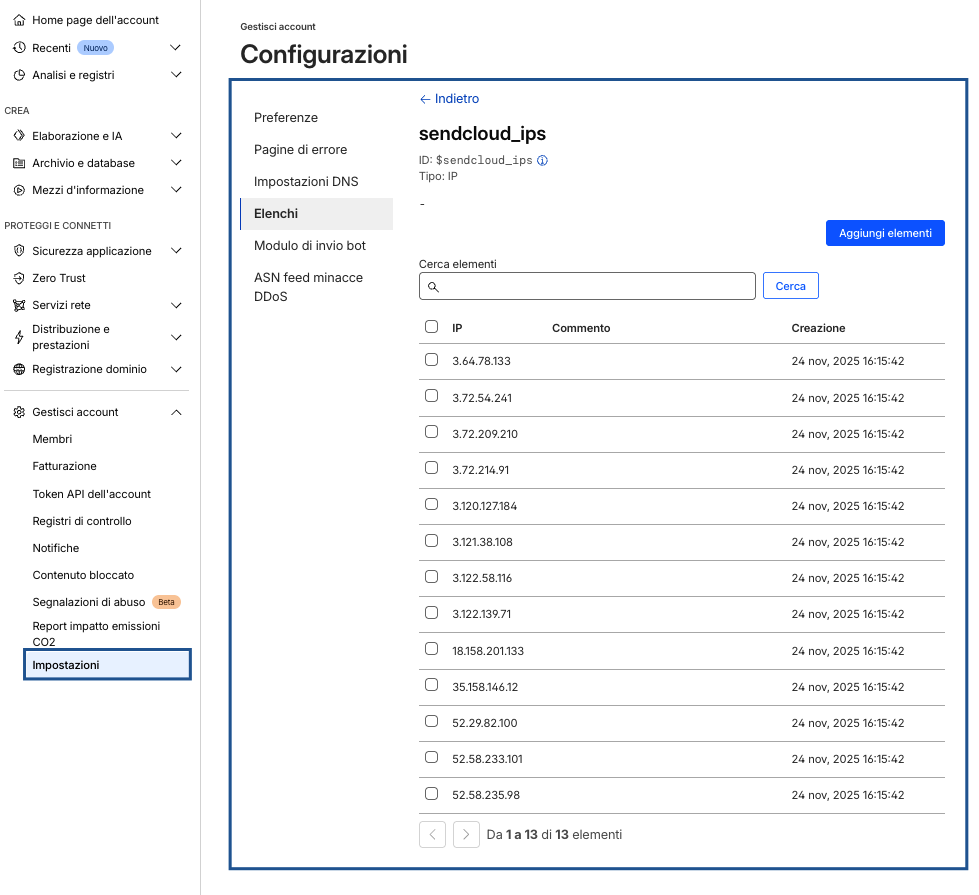Select the checkbox for IP 35.158.146.12
The width and height of the screenshot is (979, 895).
(x=431, y=685)
